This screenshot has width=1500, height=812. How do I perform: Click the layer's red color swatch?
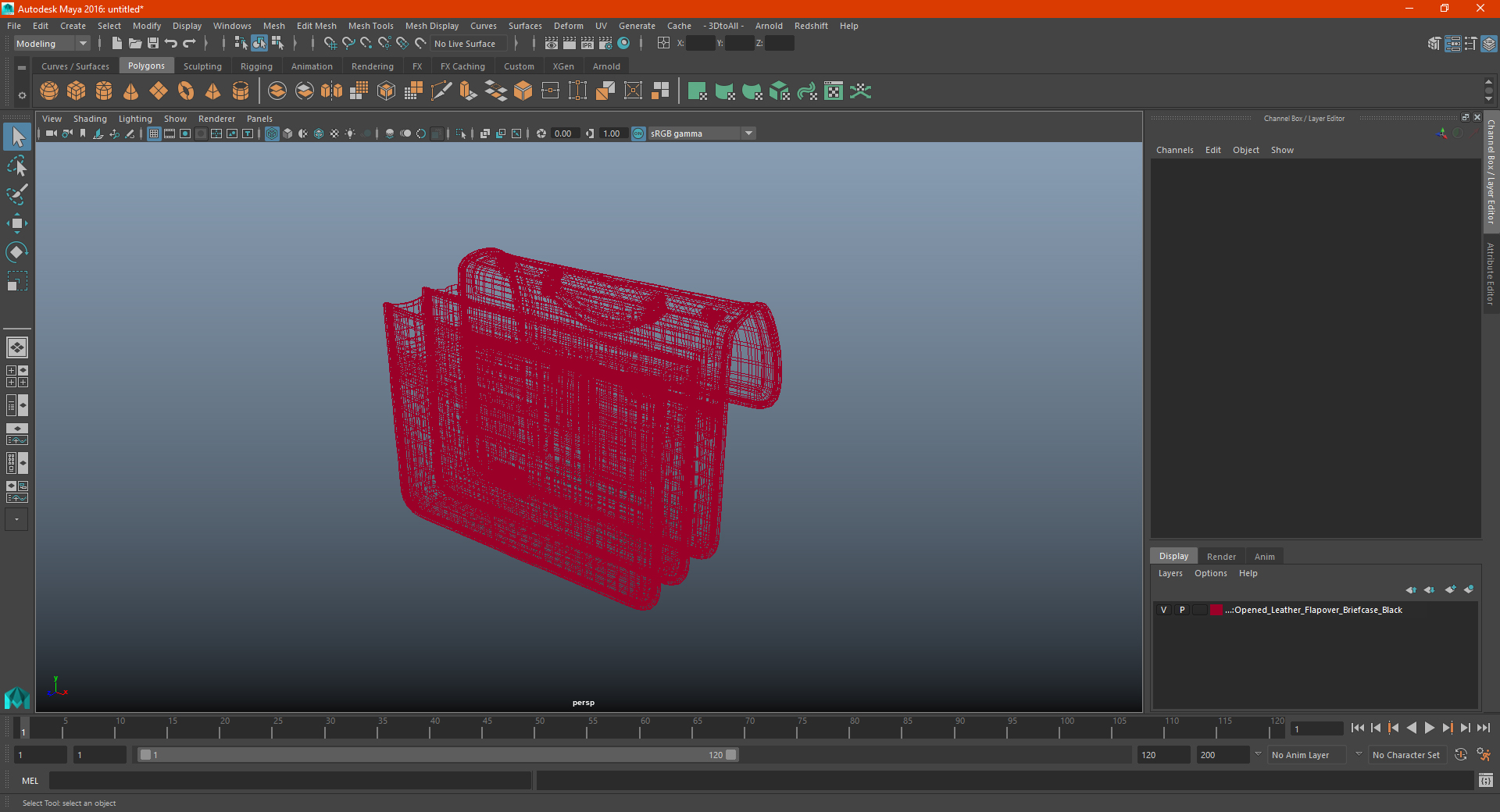pyautogui.click(x=1216, y=610)
